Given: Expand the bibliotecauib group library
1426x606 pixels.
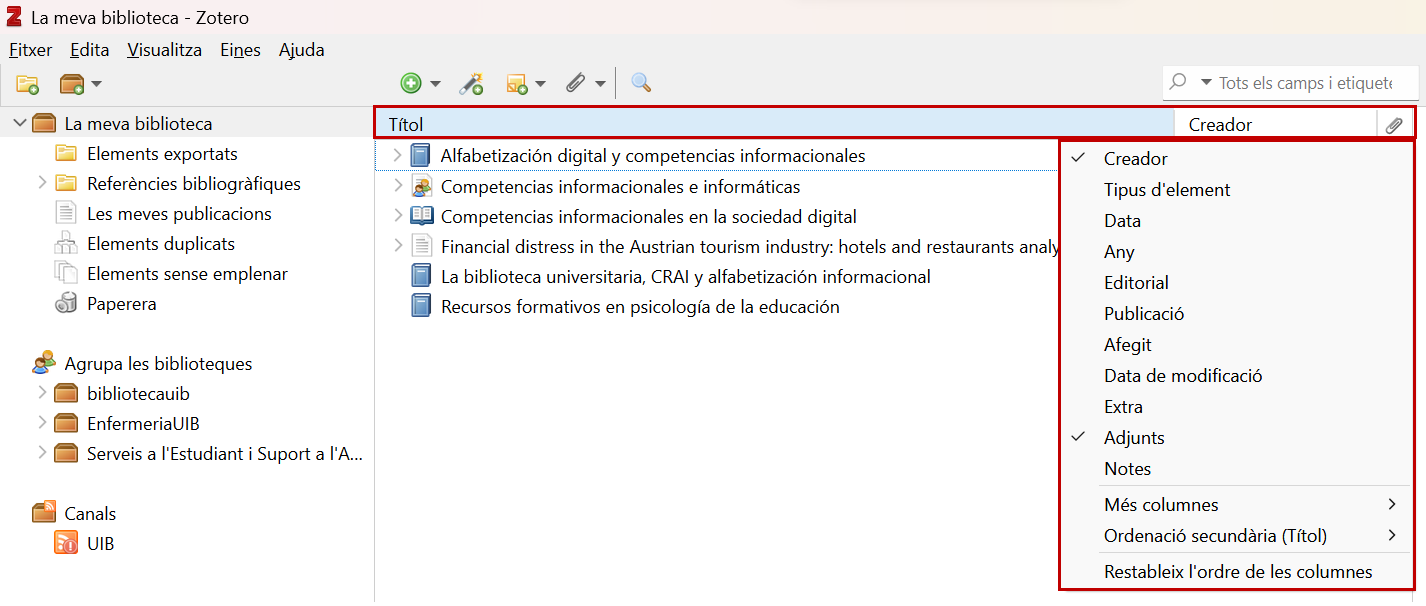Looking at the screenshot, I should coord(42,393).
